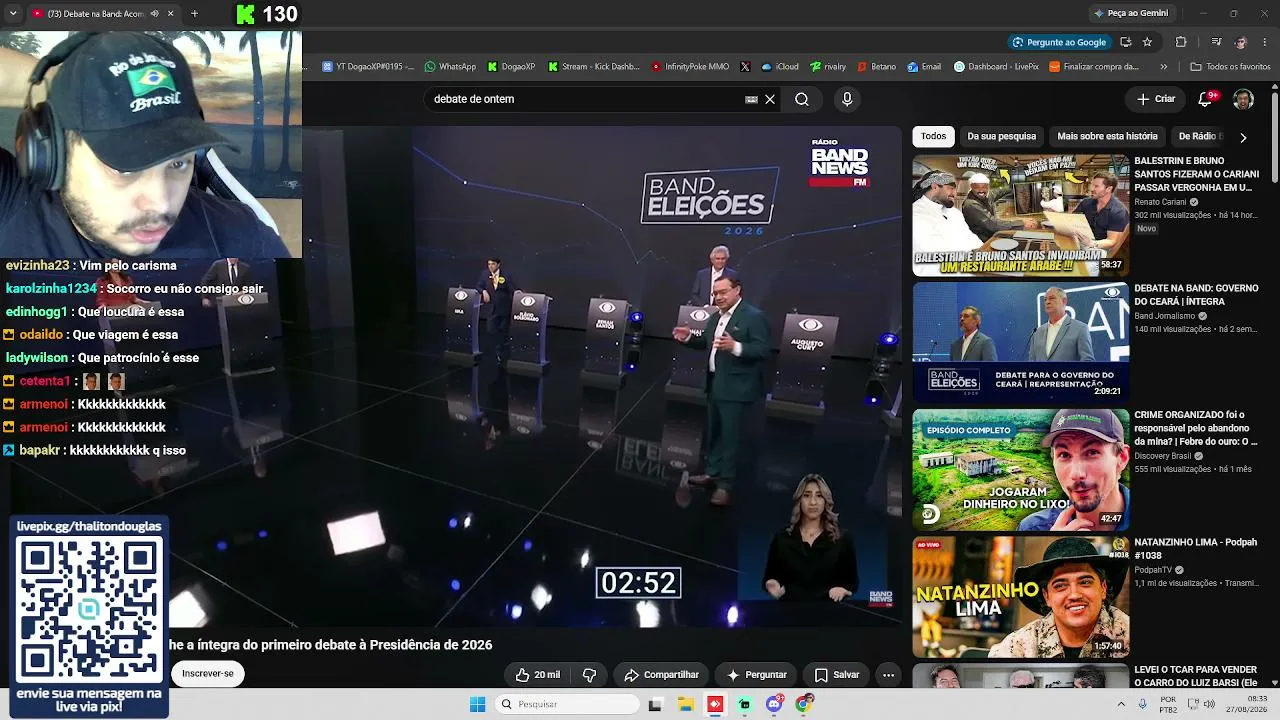Select the Mais sobre esta história chip
Viewport: 1280px width, 720px height.
[x=1107, y=136]
